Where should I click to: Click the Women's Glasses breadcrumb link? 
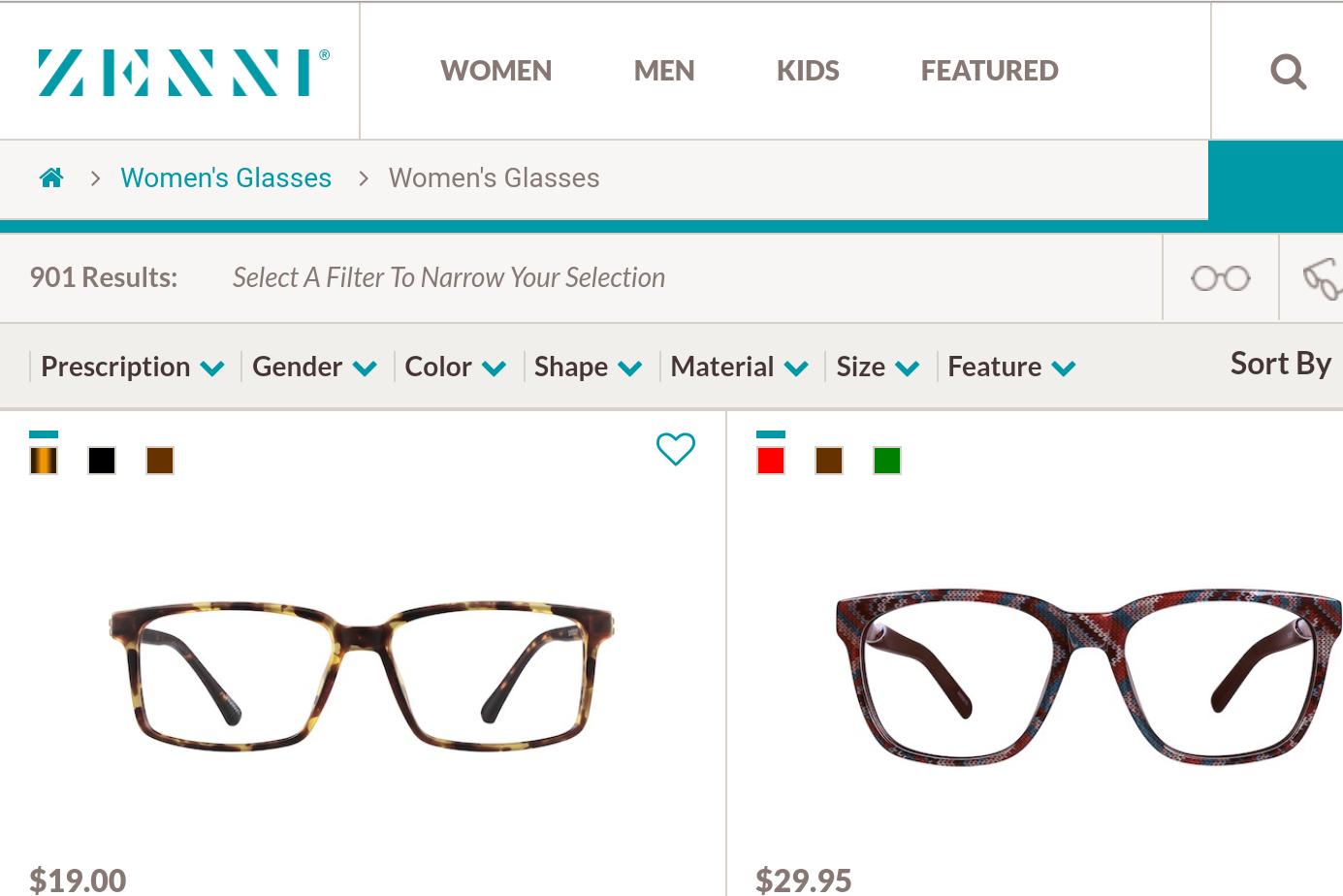pyautogui.click(x=226, y=178)
